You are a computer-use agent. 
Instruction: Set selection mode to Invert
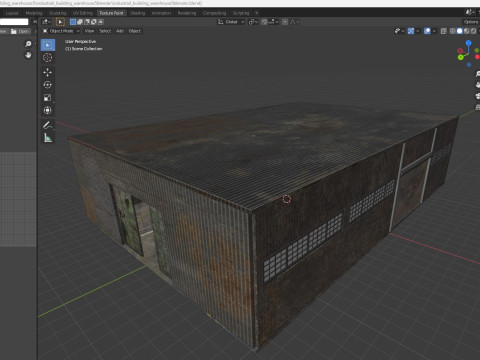[x=94, y=22]
